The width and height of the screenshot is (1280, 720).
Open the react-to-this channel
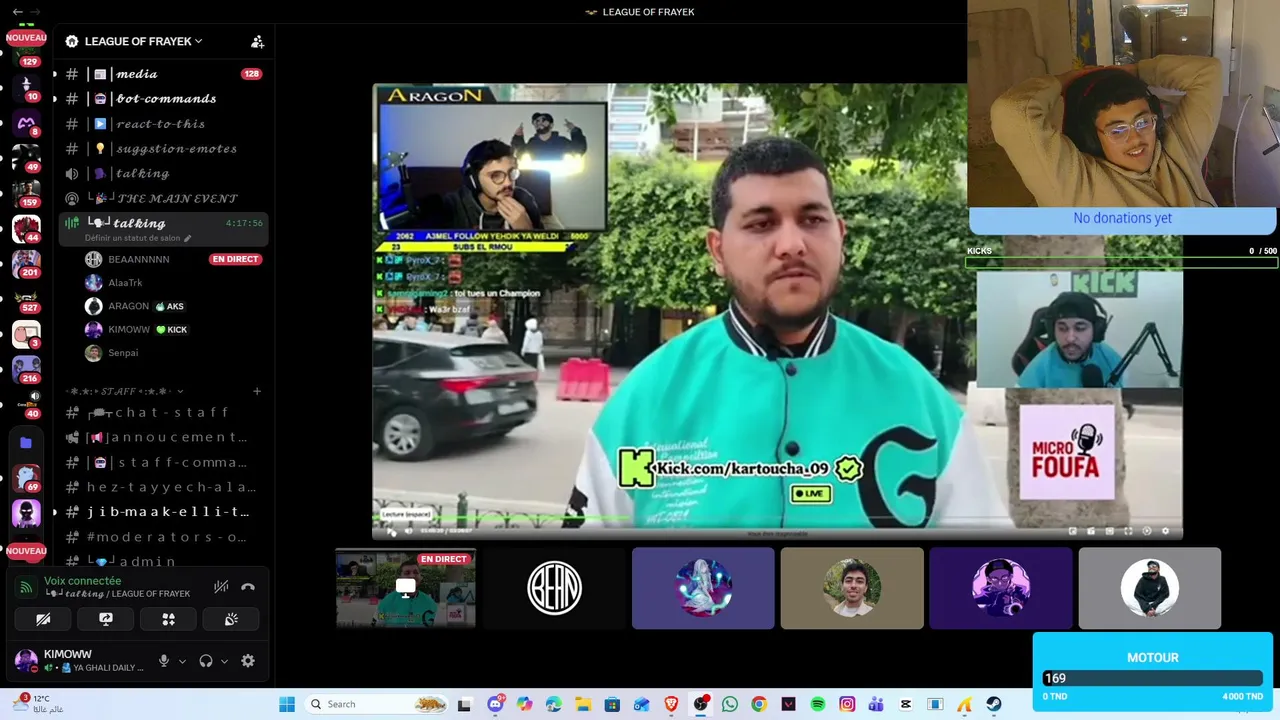point(162,124)
